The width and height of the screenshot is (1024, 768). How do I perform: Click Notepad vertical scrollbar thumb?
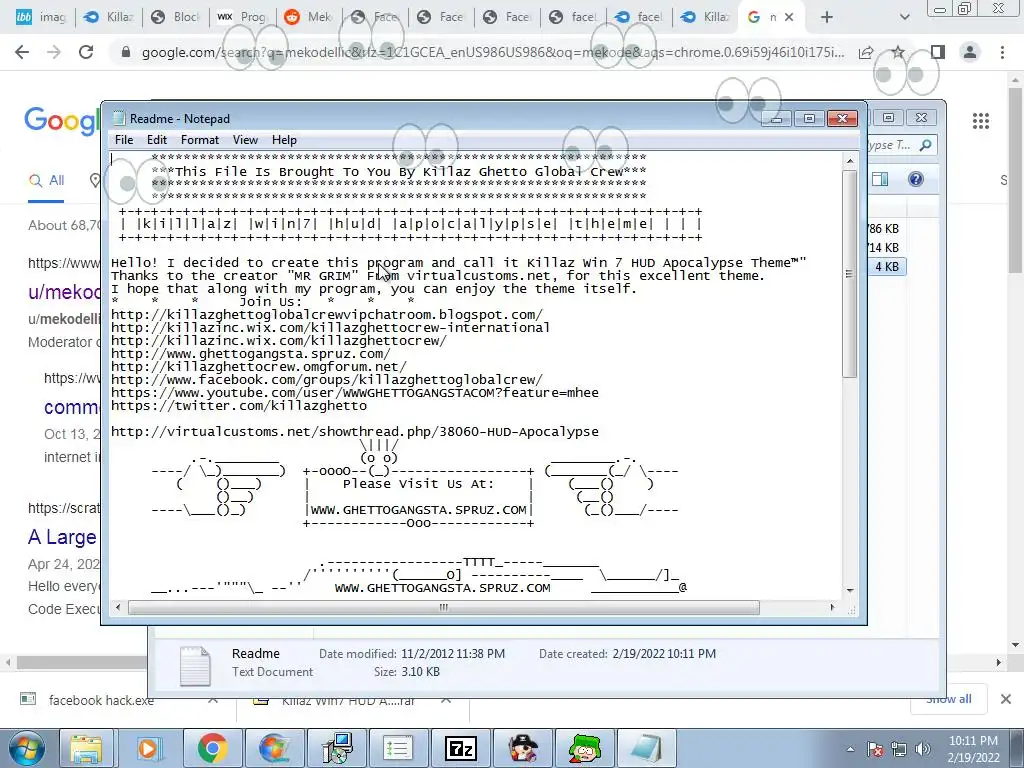850,274
